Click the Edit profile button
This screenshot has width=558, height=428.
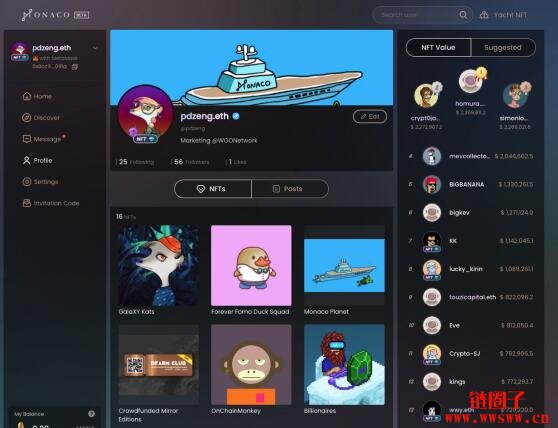click(370, 116)
